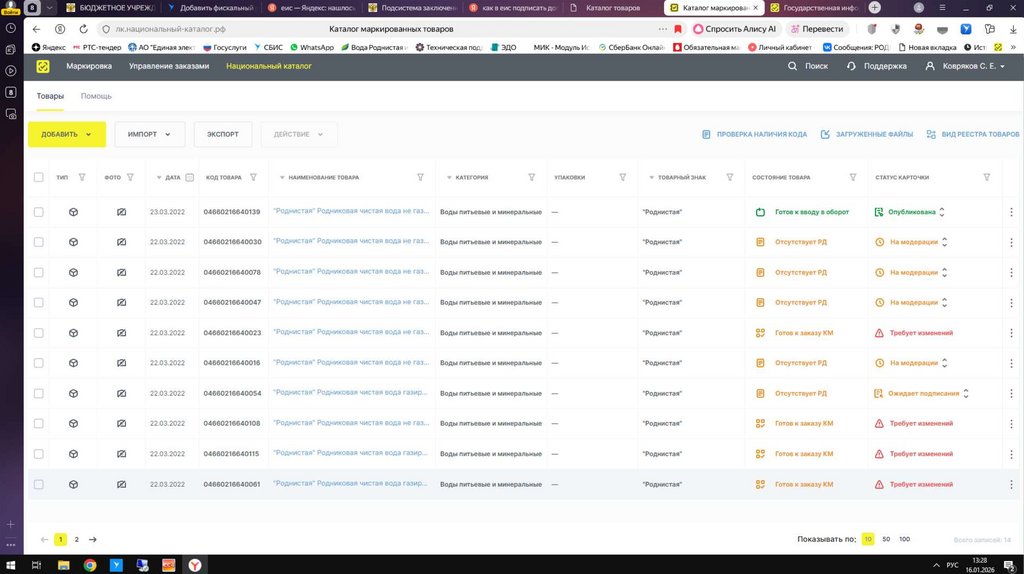Select checkbox for row 04660216640047
This screenshot has height=574, width=1024.
pos(39,302)
